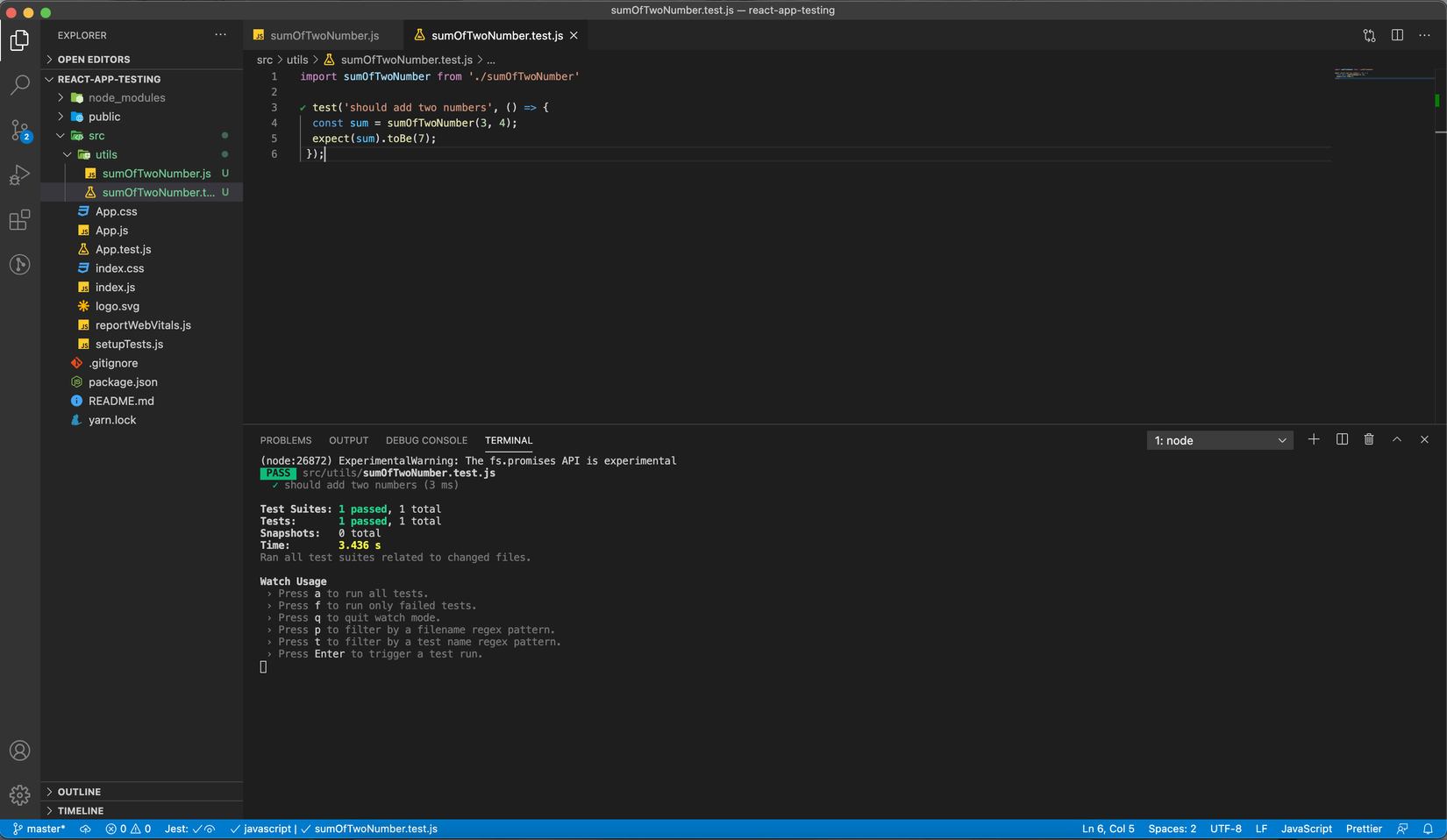This screenshot has height=840, width=1447.
Task: Split the terminal panel
Action: pos(1342,439)
